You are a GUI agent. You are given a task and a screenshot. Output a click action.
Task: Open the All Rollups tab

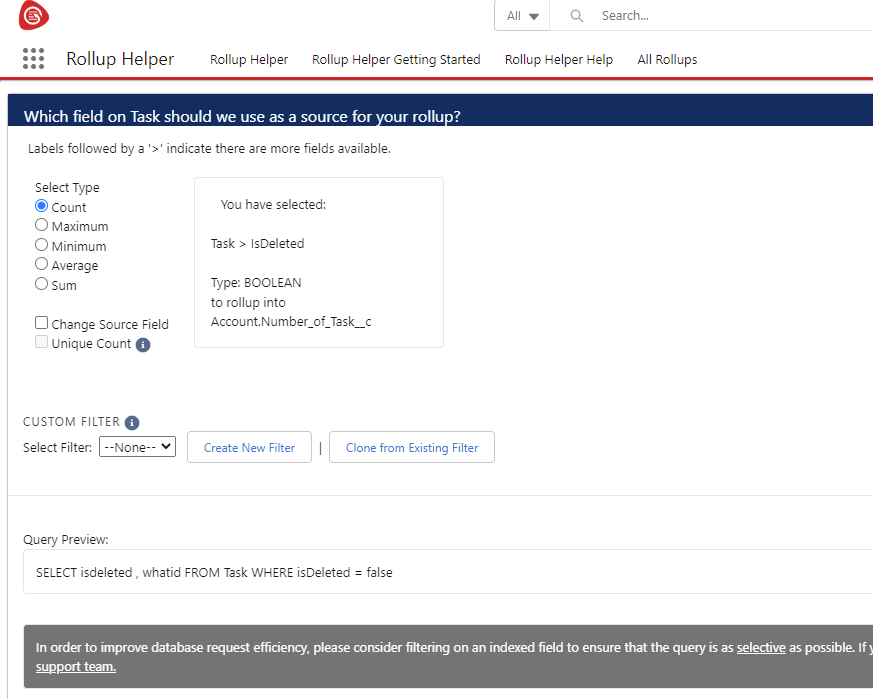coord(667,60)
